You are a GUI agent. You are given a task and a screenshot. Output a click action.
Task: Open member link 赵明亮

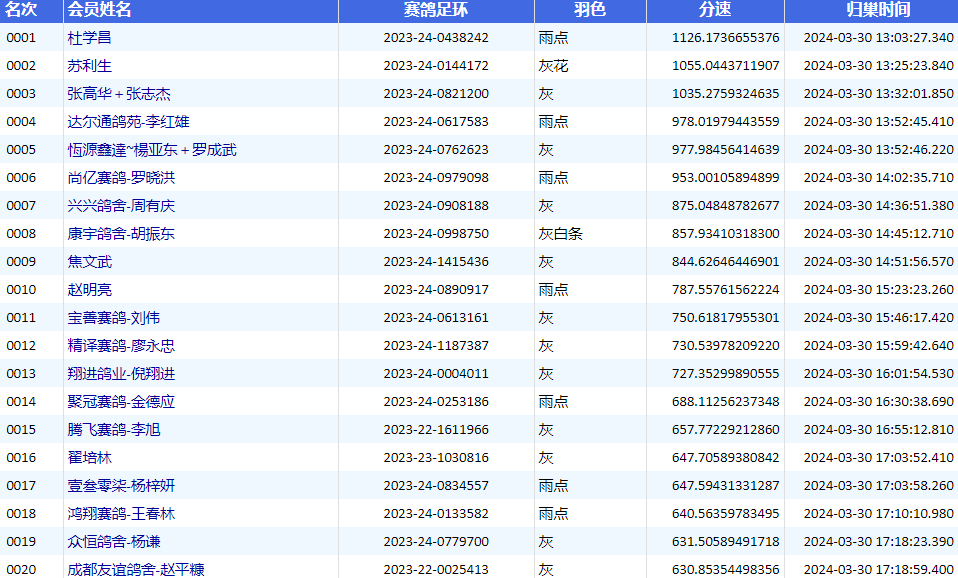89,290
